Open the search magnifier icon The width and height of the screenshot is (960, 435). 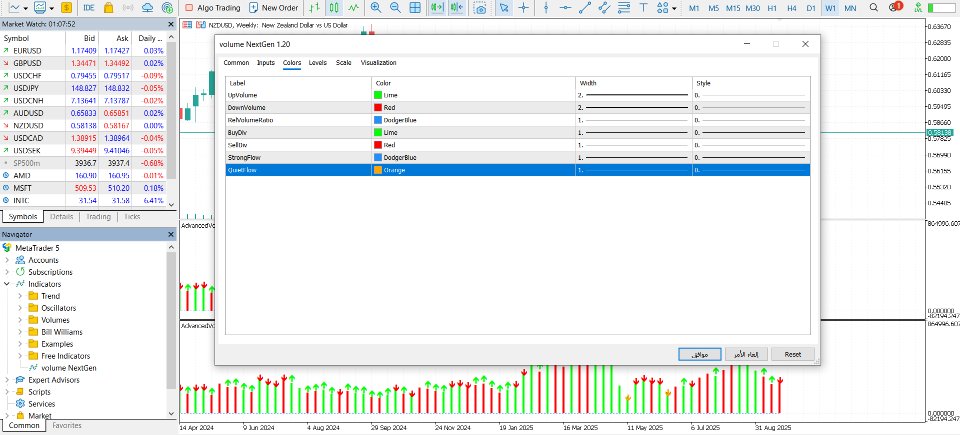(876, 8)
